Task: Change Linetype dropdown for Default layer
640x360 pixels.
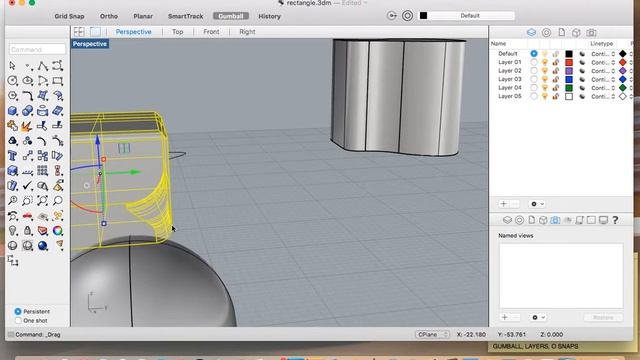Action: pos(603,54)
